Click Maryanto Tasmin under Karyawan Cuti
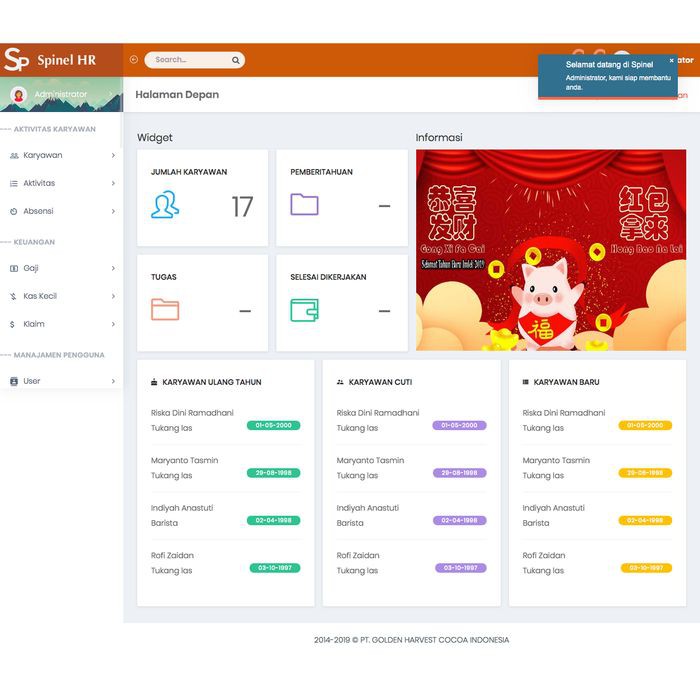 click(x=370, y=460)
